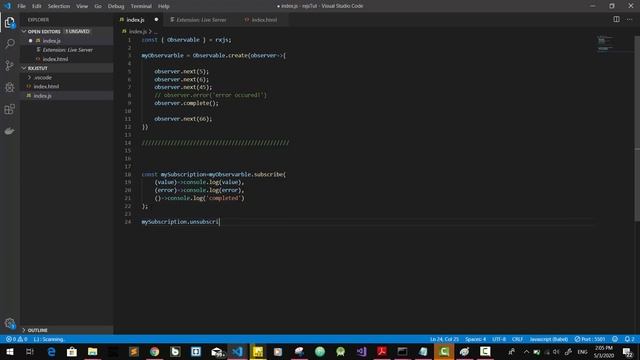Screen dimensions: 640x360
Task: Open Visual Studio purple icon on taskbar
Action: tap(361, 351)
